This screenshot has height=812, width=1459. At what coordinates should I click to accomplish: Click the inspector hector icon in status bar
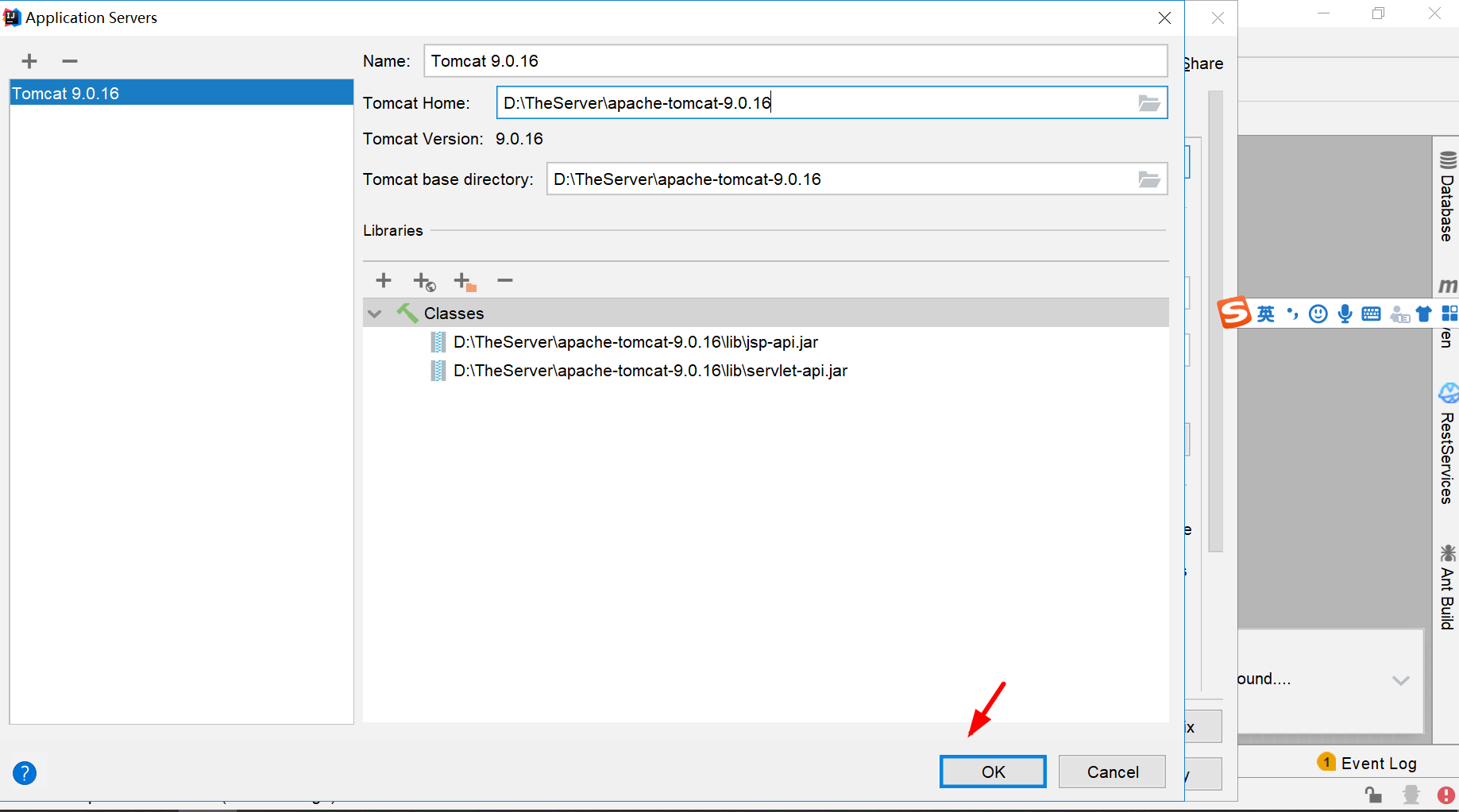[x=1411, y=795]
